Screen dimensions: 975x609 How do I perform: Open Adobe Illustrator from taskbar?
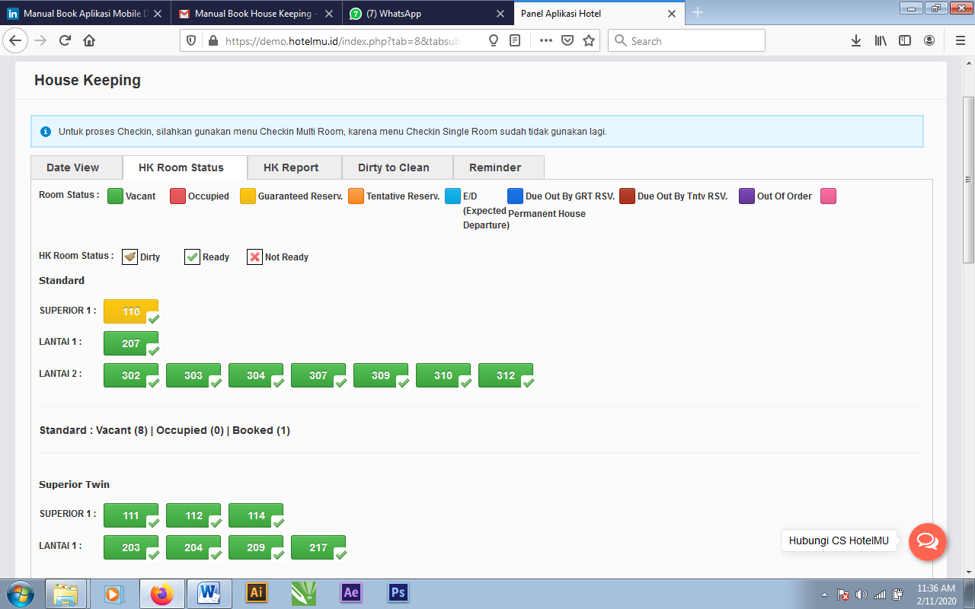point(256,592)
